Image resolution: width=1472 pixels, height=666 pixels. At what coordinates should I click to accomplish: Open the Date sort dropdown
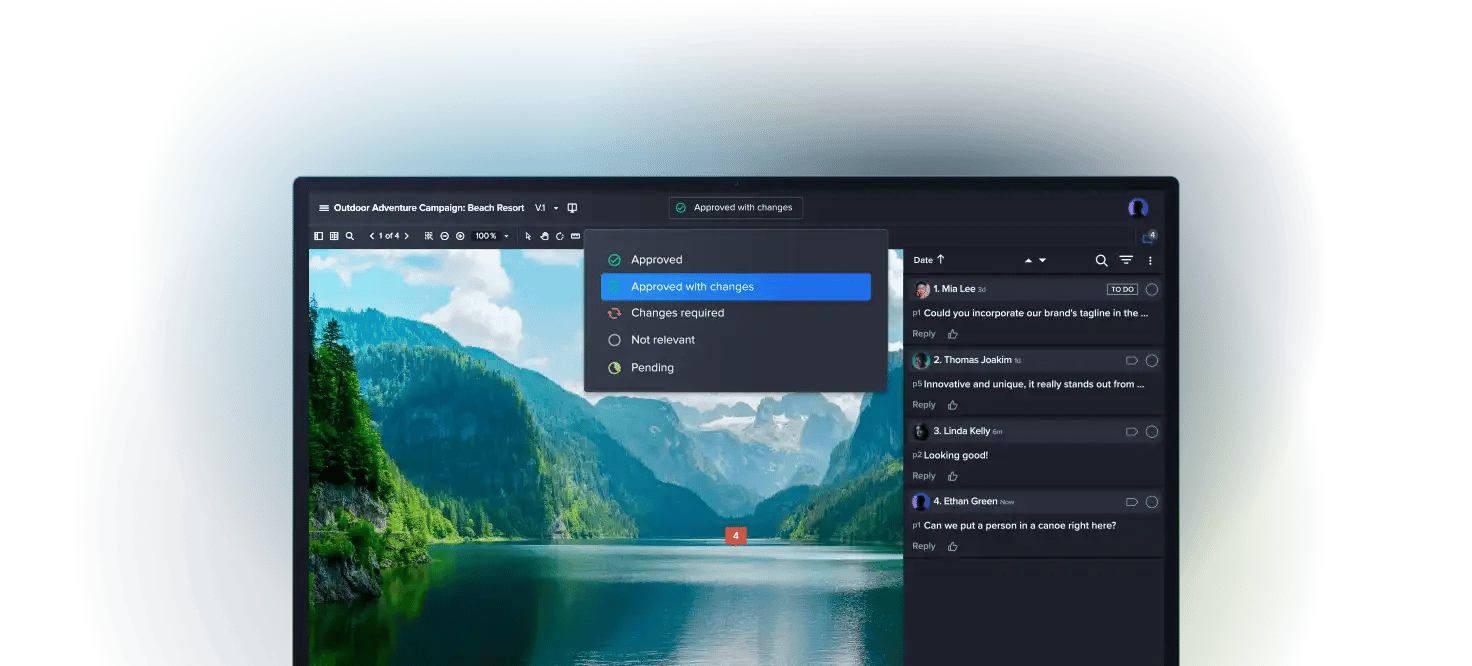tap(930, 260)
